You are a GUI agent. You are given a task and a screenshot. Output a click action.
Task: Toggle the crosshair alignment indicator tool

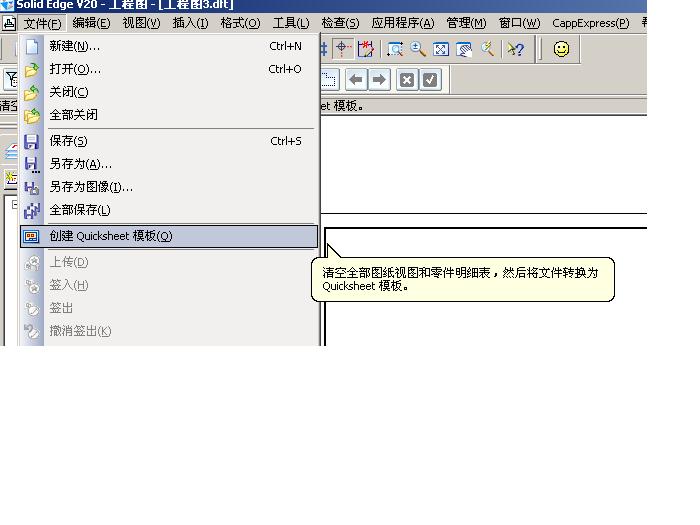342,49
